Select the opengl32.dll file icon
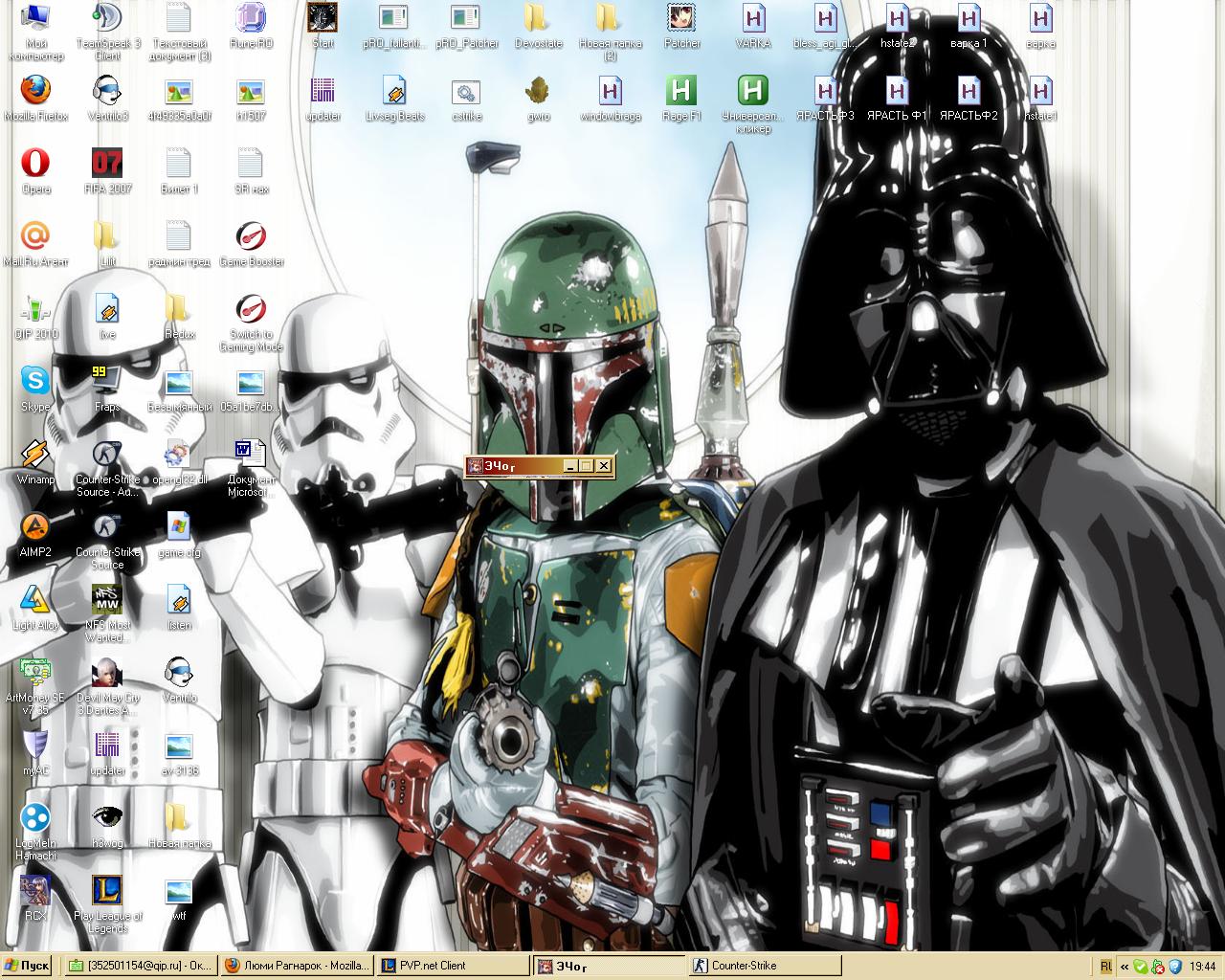The image size is (1225, 980). pyautogui.click(x=179, y=462)
